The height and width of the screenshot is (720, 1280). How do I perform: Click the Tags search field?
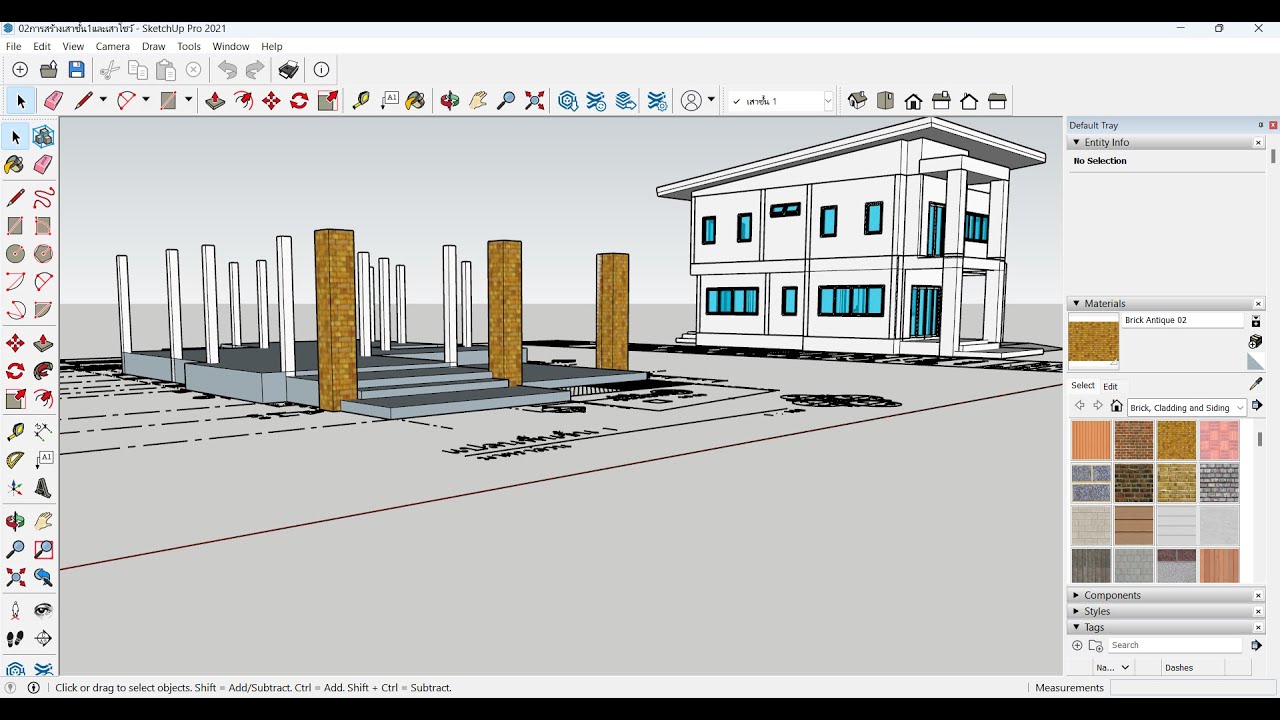[1175, 646]
